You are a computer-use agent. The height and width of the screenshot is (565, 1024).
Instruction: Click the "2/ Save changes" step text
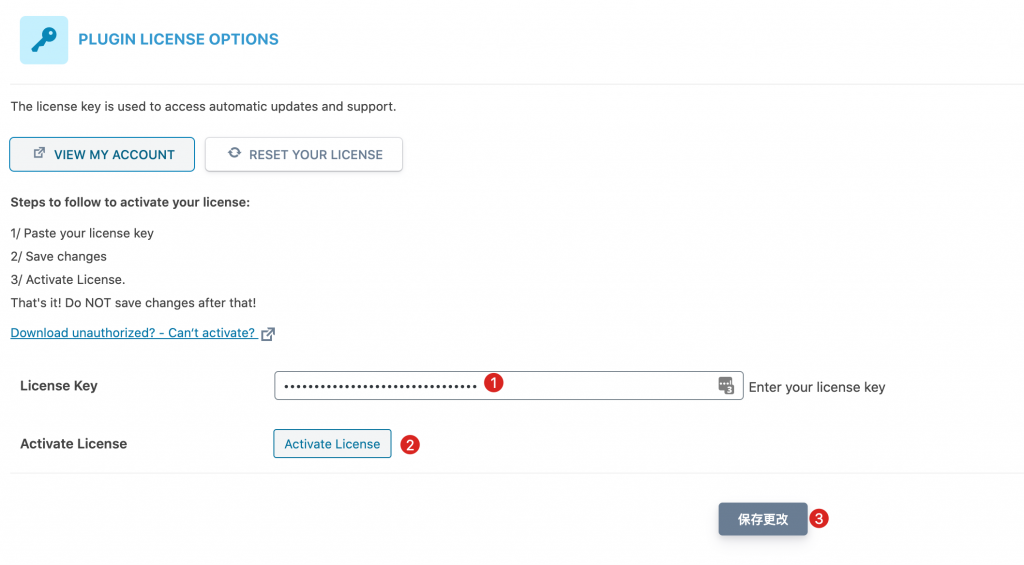(58, 257)
